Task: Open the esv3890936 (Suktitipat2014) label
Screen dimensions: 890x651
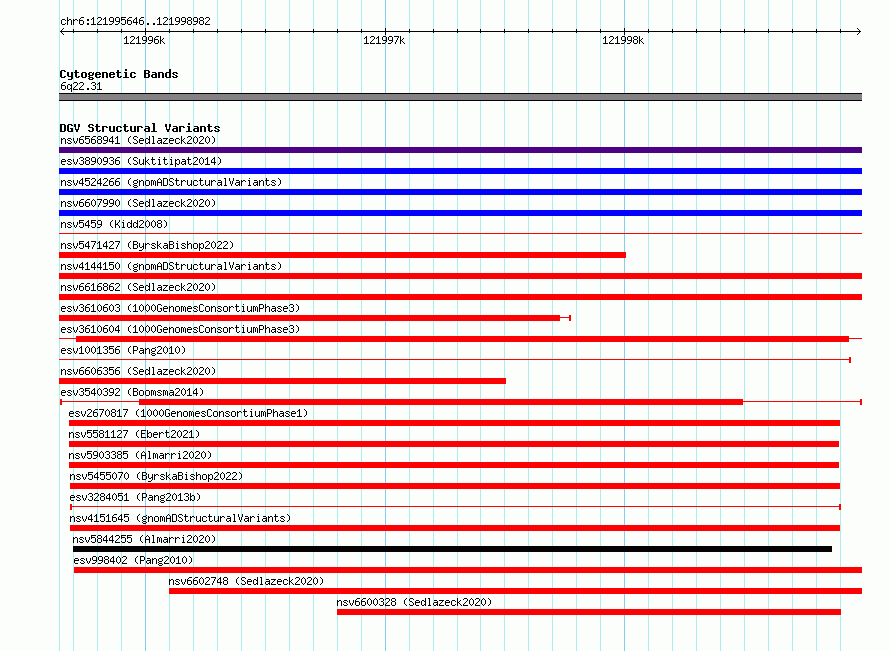Action: pyautogui.click(x=141, y=161)
